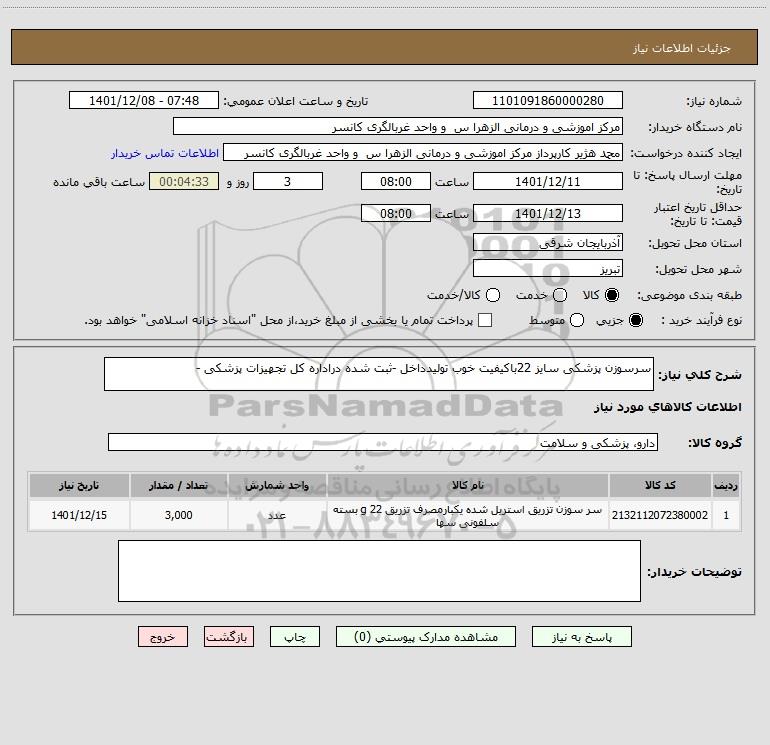Click buyer notes empty text area
This screenshot has height=745, width=770.
380,571
